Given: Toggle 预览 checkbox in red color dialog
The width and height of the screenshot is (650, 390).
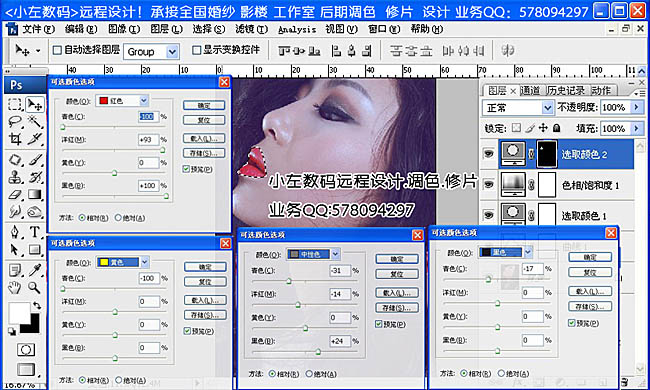Looking at the screenshot, I should tap(186, 169).
